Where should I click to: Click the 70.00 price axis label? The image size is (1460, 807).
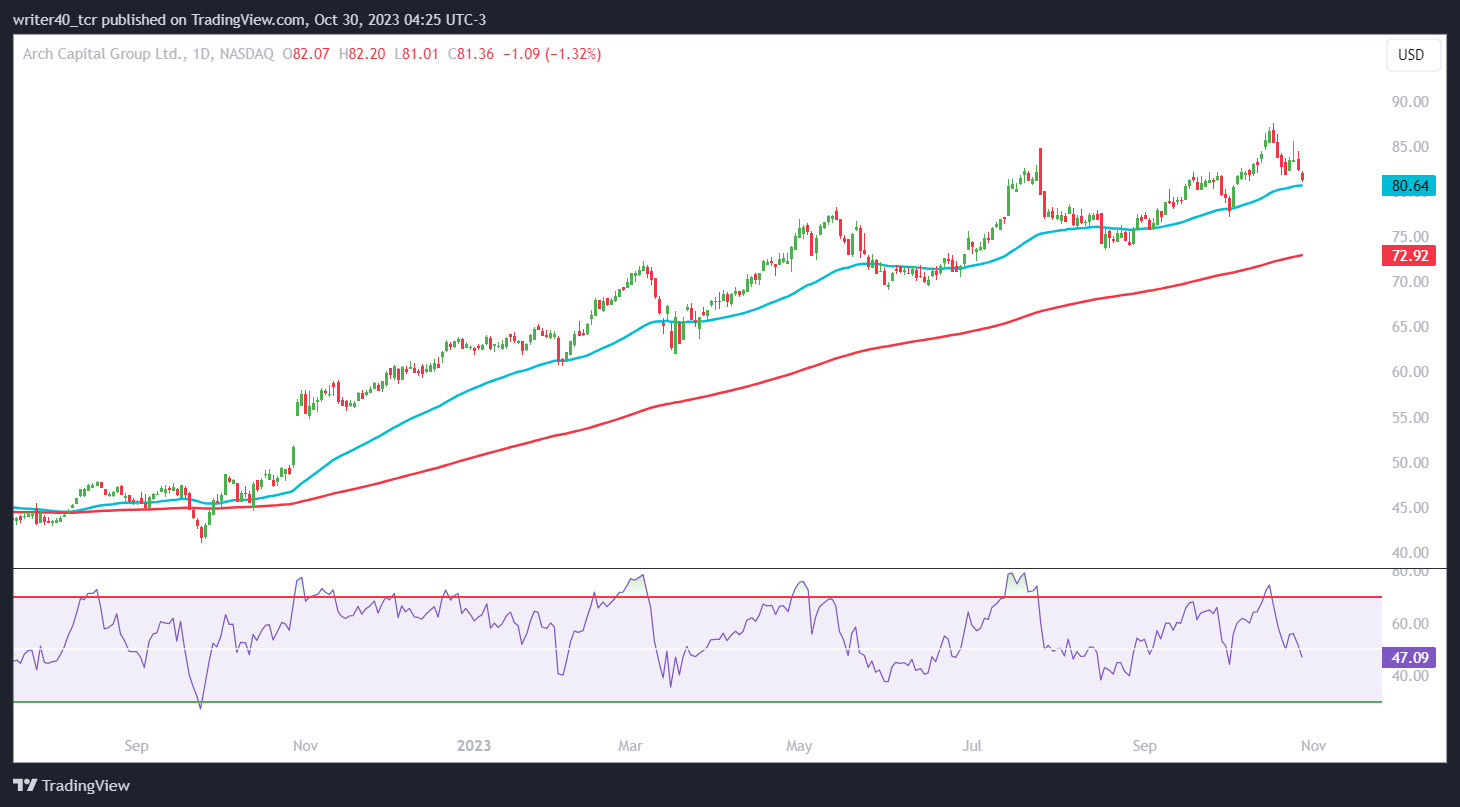[1410, 282]
